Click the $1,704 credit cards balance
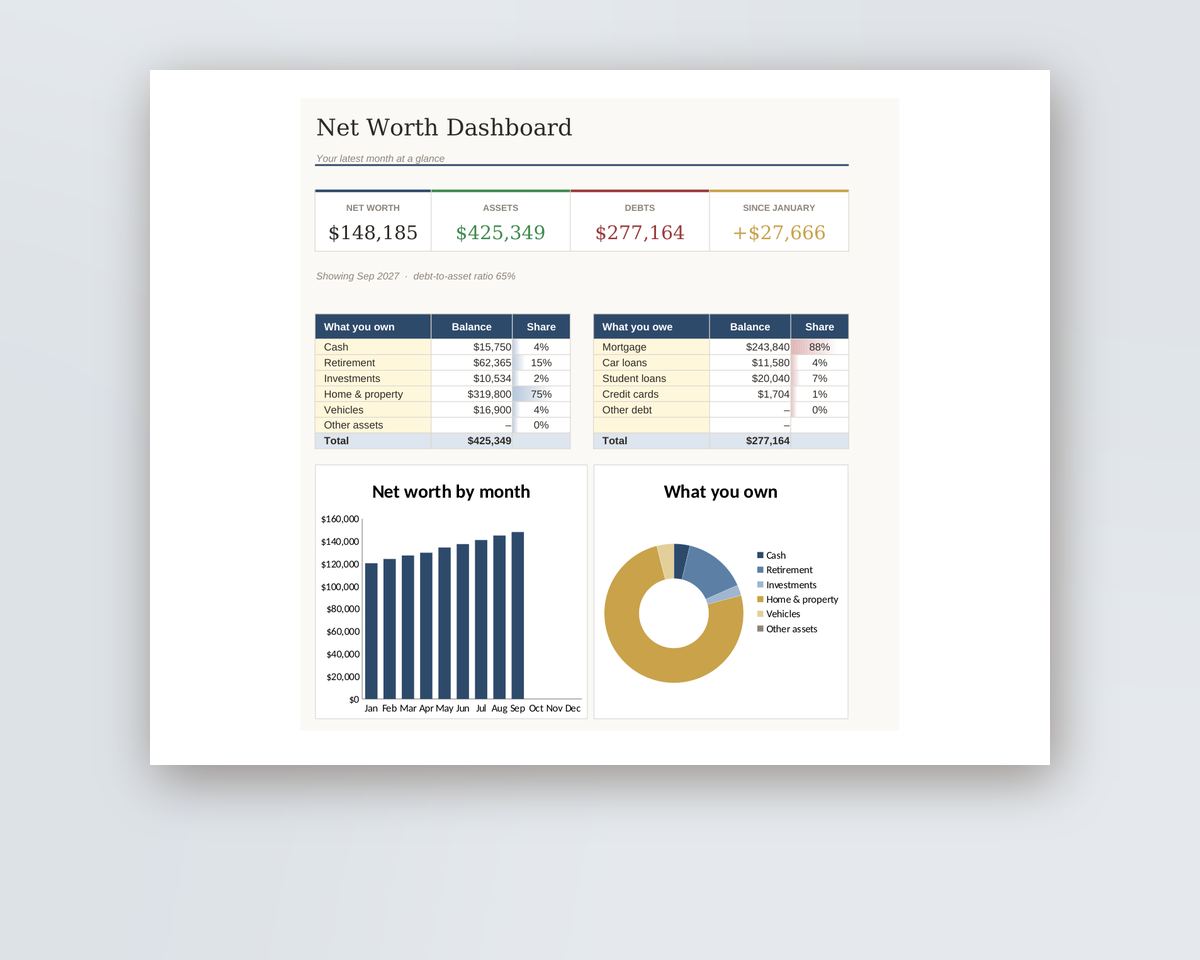This screenshot has width=1200, height=960. click(750, 394)
